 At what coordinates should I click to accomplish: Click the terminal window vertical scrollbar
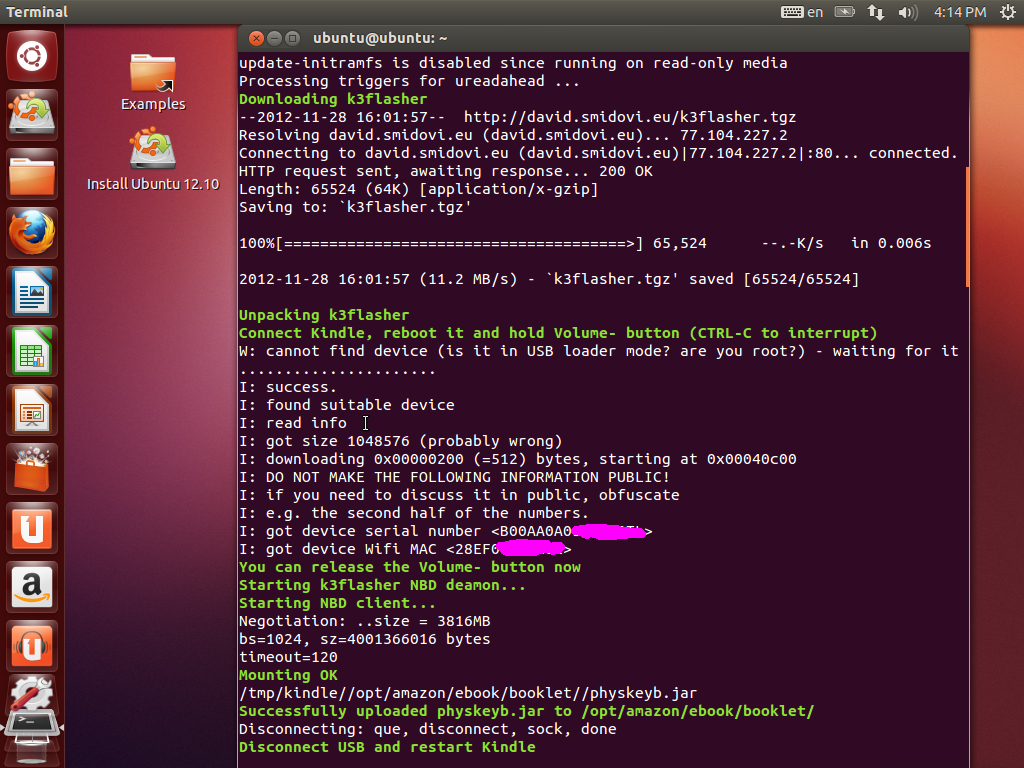[x=967, y=227]
